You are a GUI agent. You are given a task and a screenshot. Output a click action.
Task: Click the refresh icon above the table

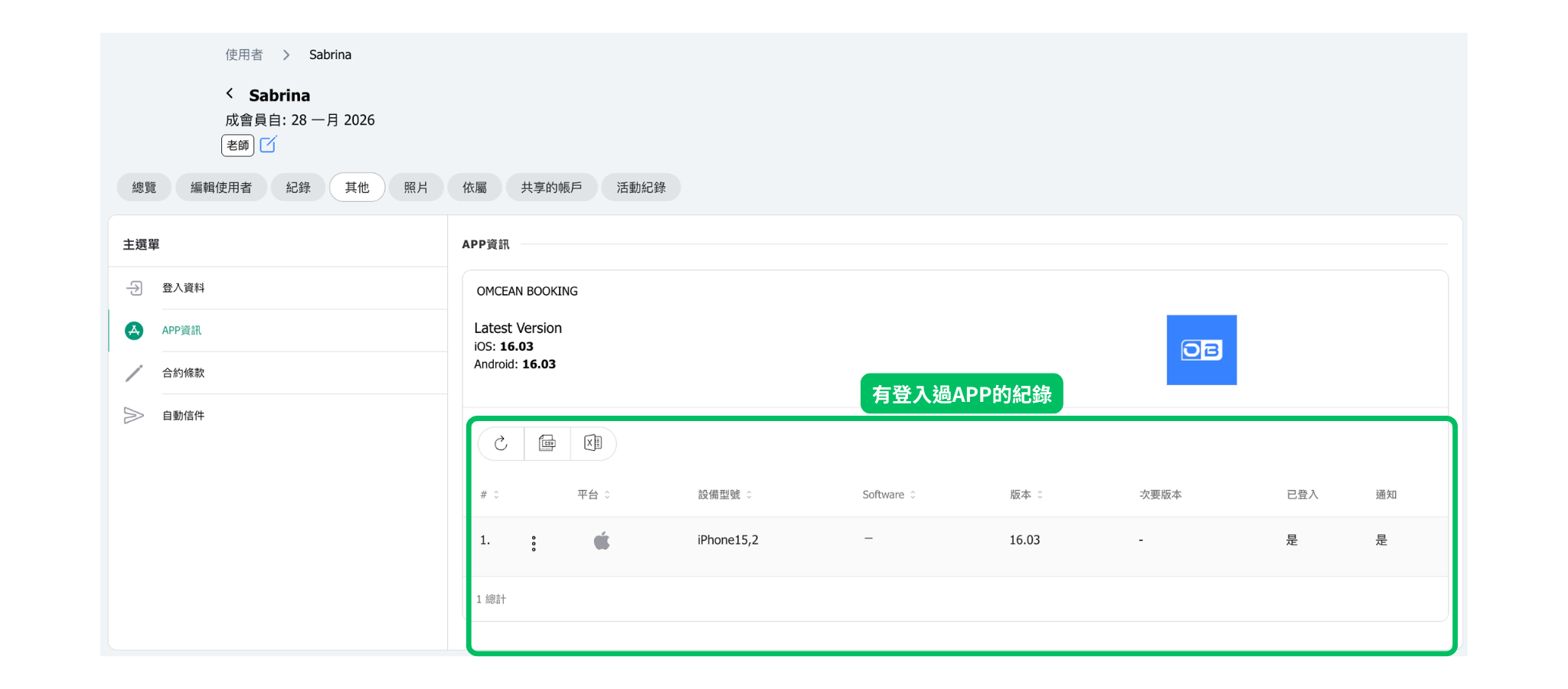point(501,443)
